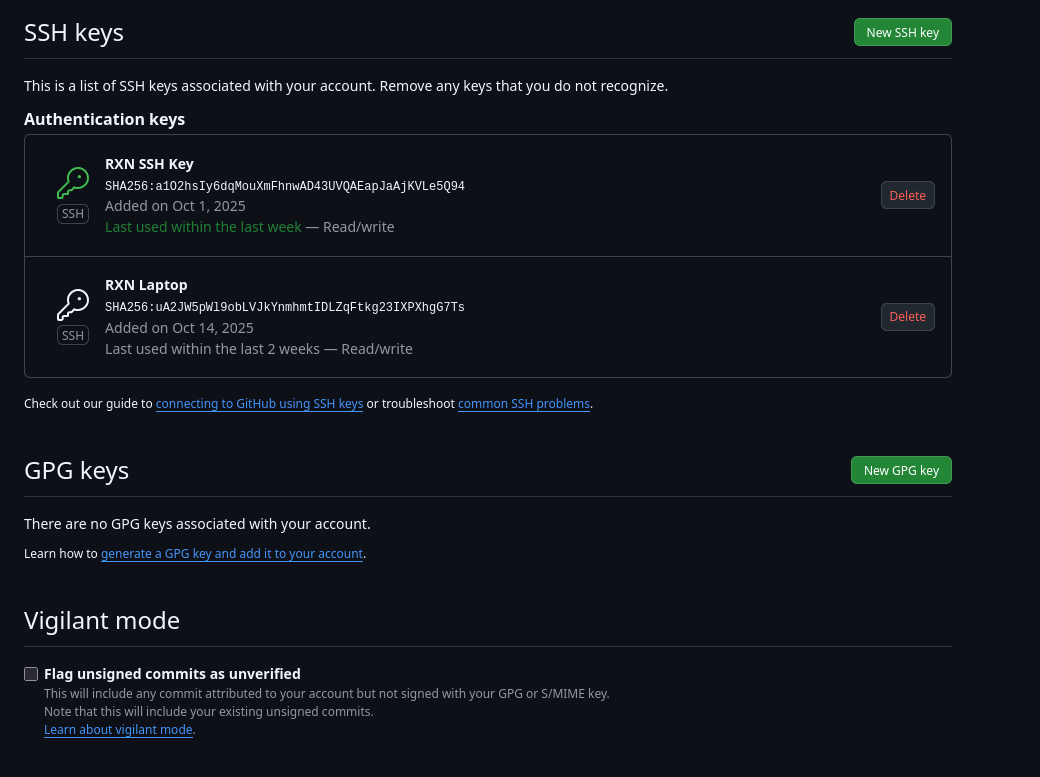This screenshot has height=777, width=1040.
Task: Open connecting to GitHub using SSH keys guide
Action: (259, 404)
